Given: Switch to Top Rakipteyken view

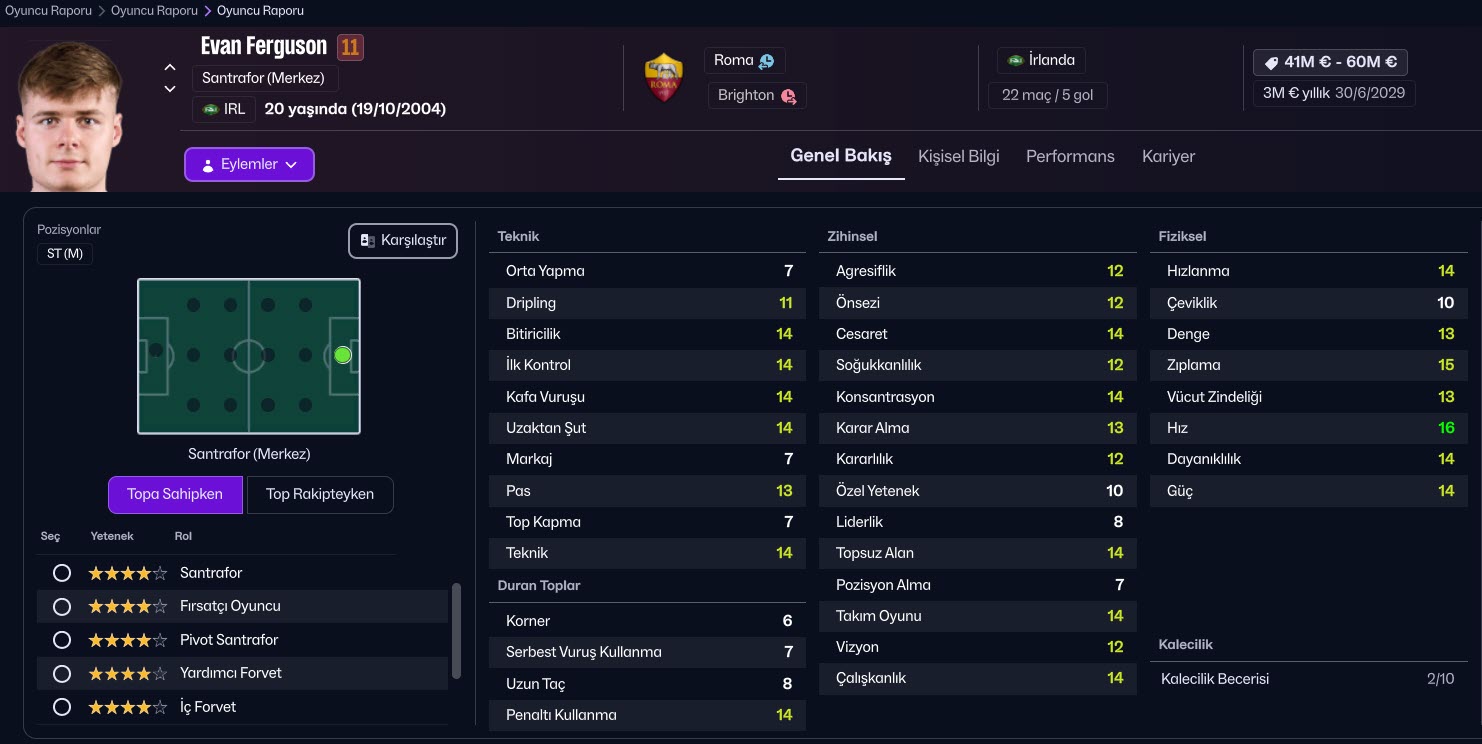Looking at the screenshot, I should pyautogui.click(x=319, y=494).
